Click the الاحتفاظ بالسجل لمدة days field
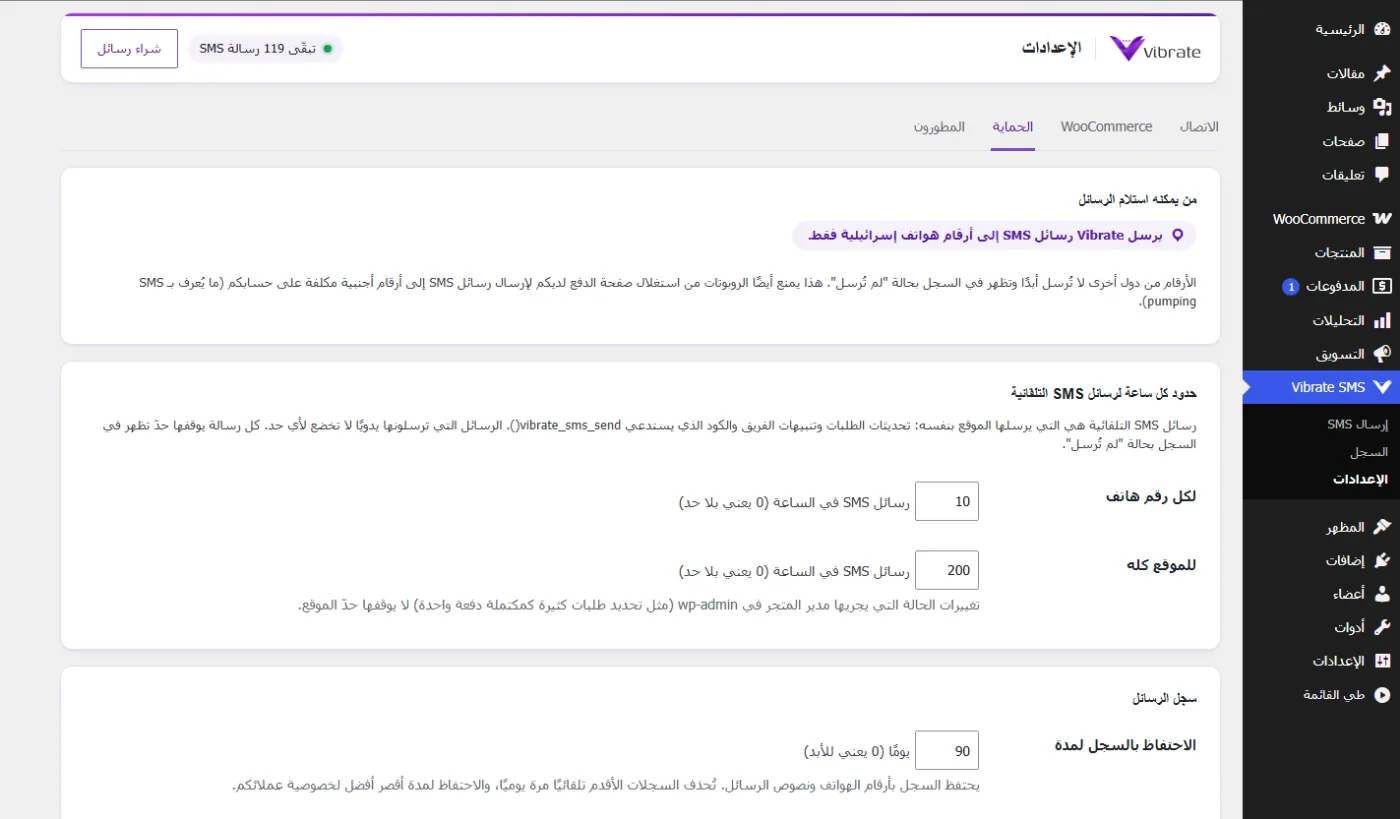The image size is (1400, 819). (947, 750)
